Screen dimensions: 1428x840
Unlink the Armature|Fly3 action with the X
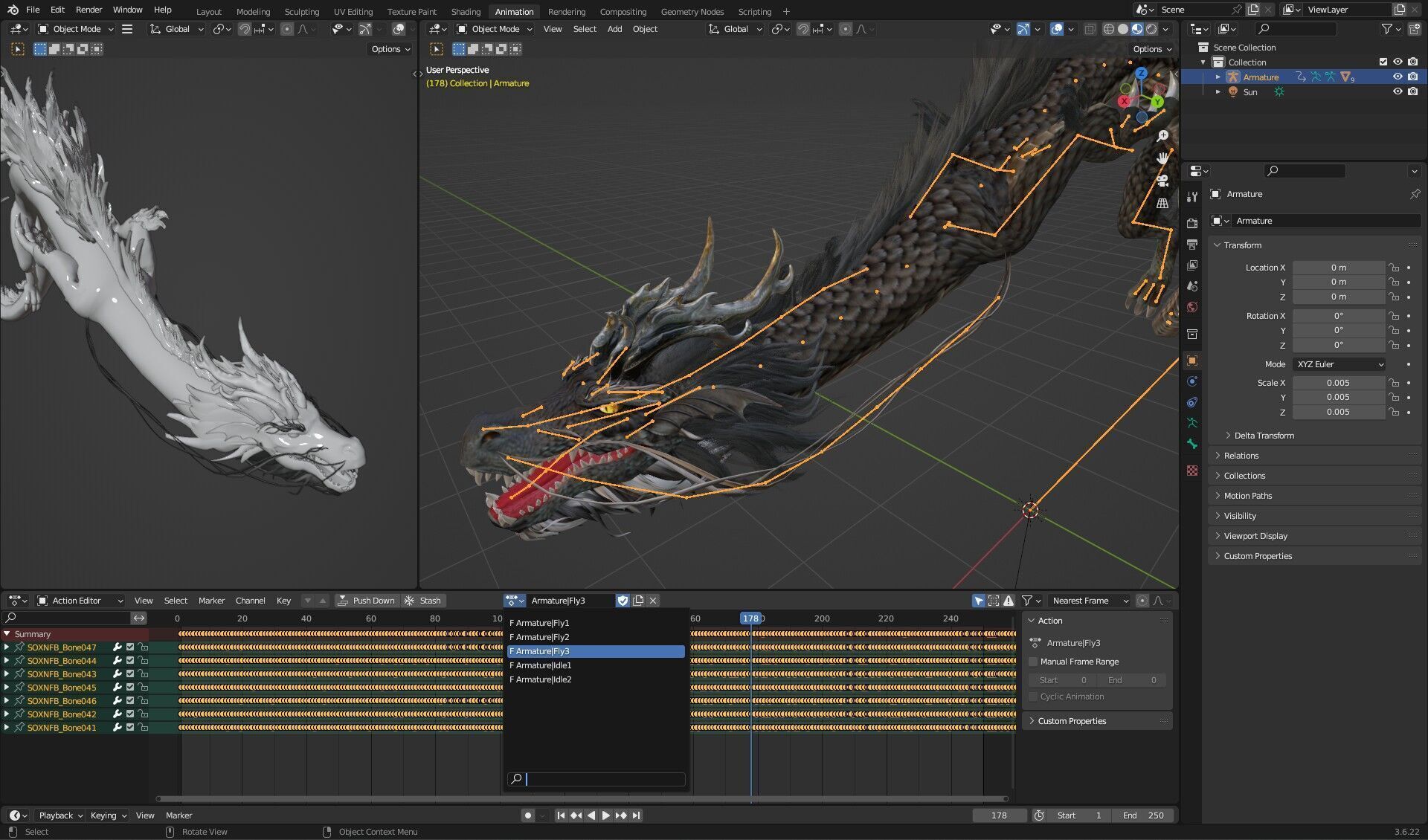click(x=653, y=601)
